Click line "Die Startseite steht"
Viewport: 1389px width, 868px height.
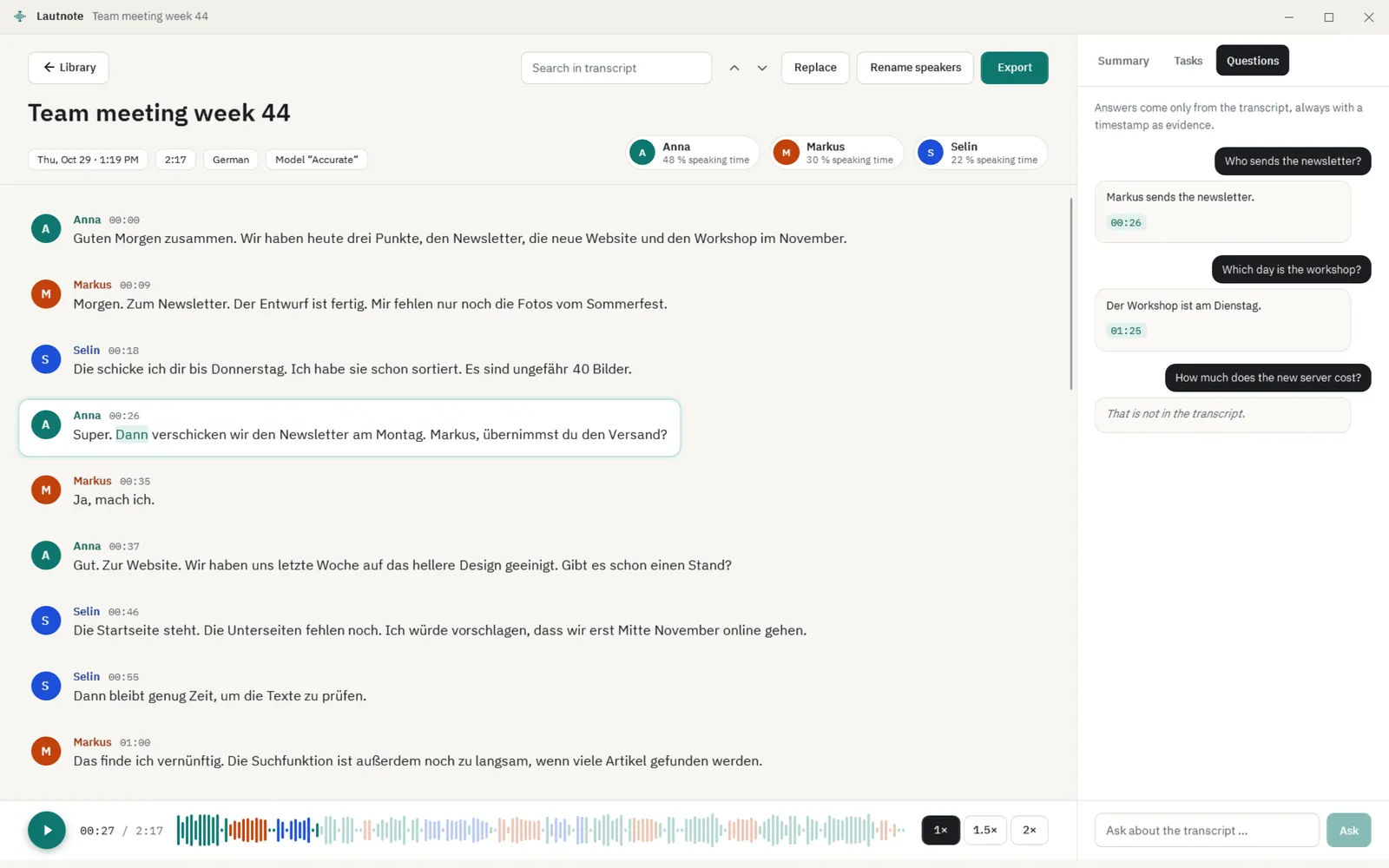440,630
